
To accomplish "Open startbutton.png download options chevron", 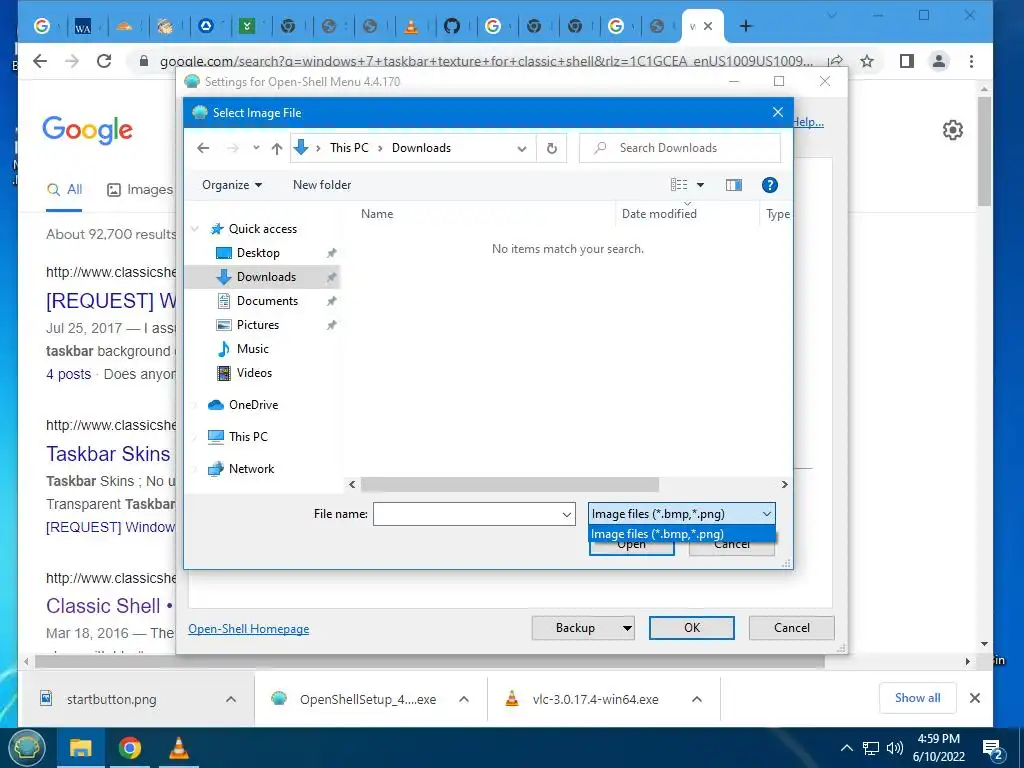I will pos(231,699).
